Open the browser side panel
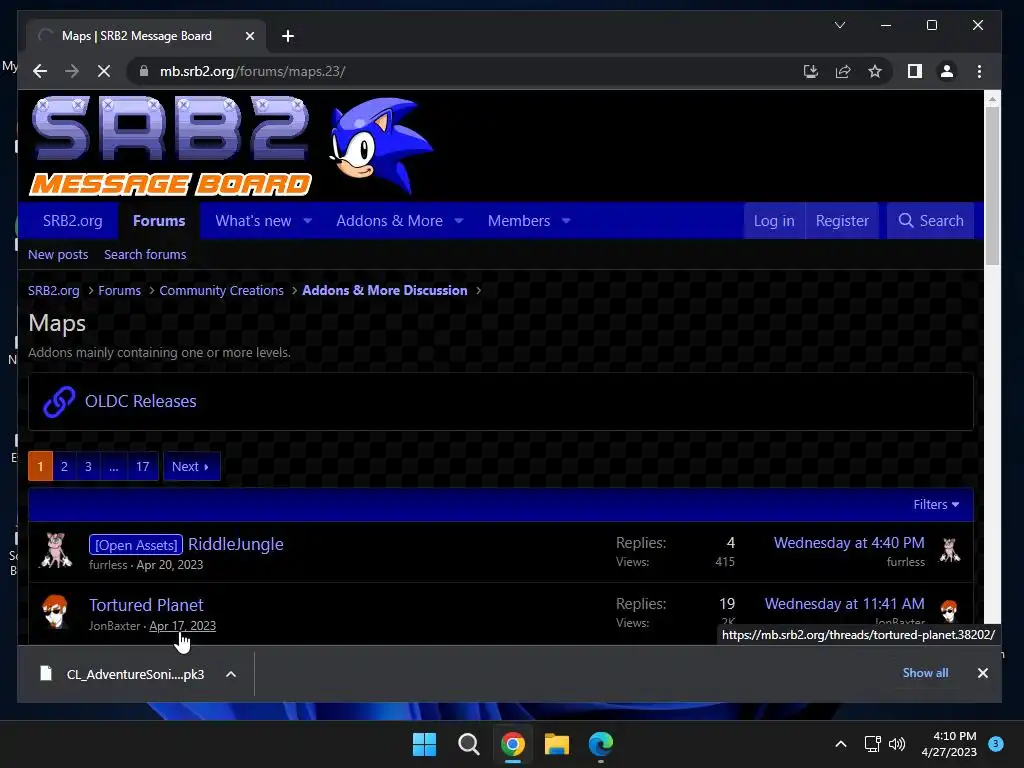1024x768 pixels. [915, 71]
